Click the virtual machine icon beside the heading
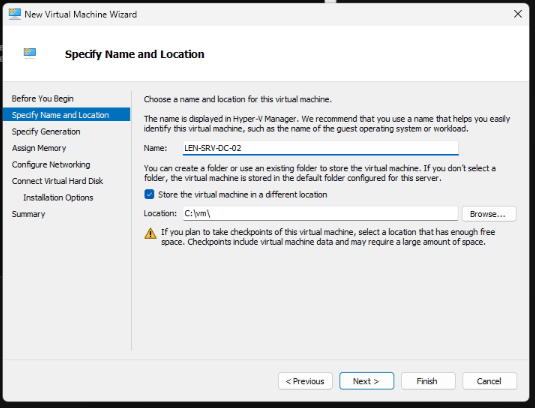The height and width of the screenshot is (408, 535). (x=30, y=53)
